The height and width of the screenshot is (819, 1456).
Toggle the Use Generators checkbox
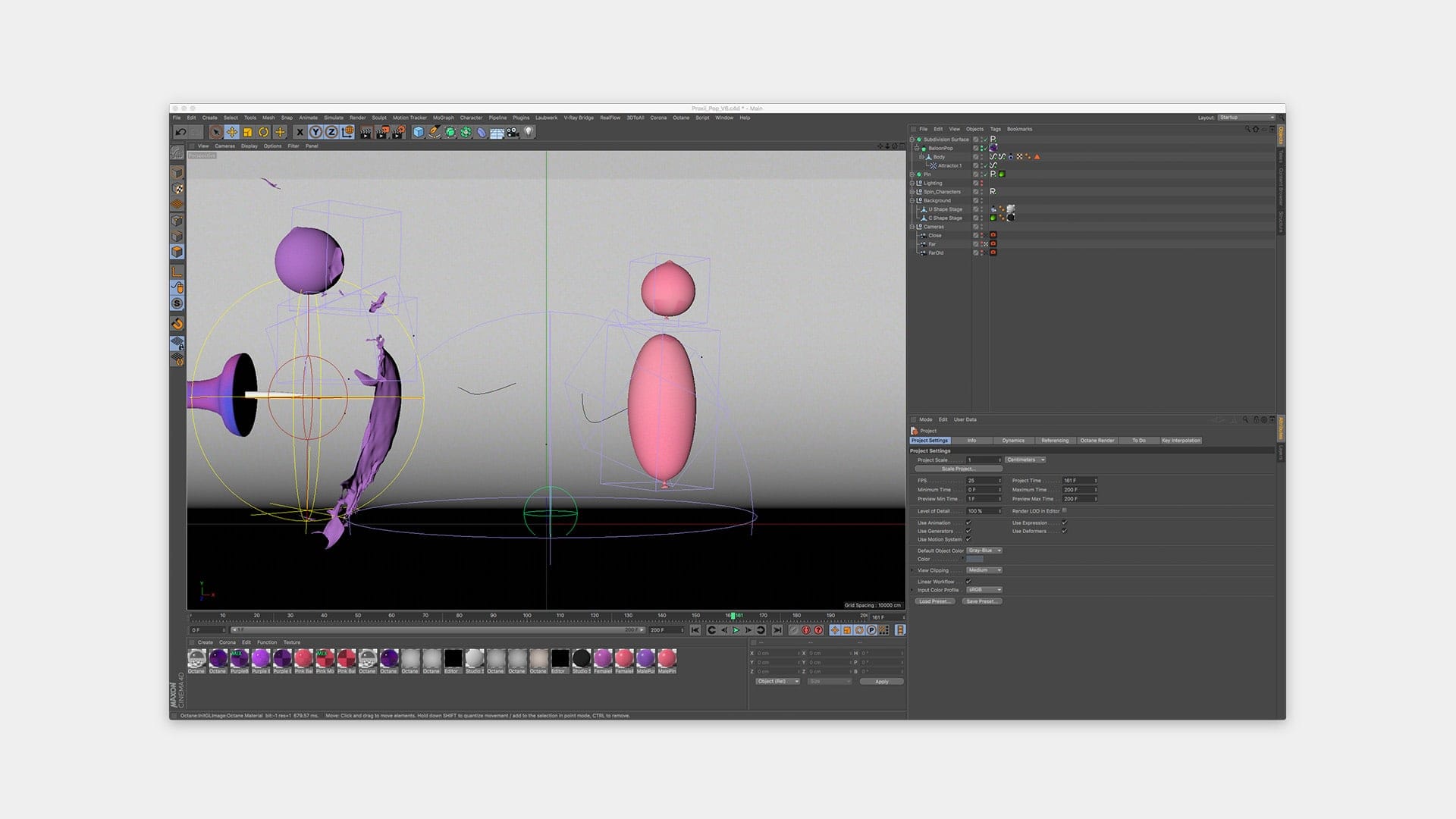[x=968, y=531]
